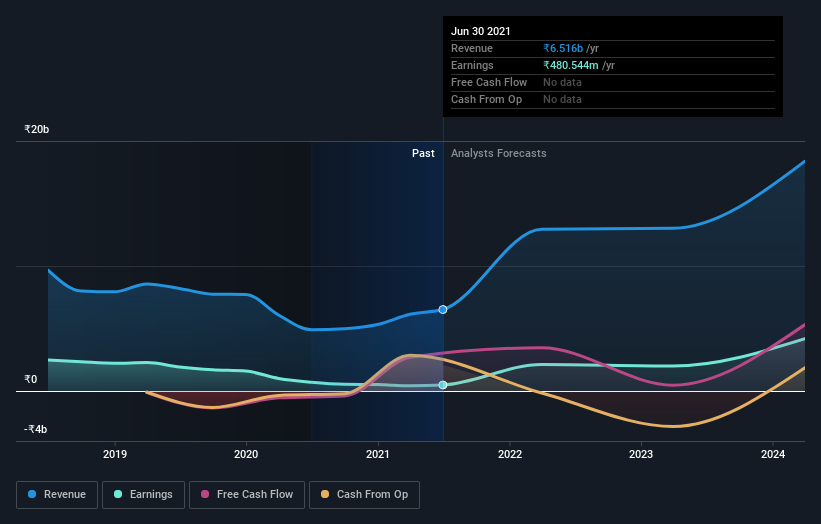Viewport: 821px width, 524px height.
Task: Select the Earnings data point at Jun 2021
Action: coord(443,385)
